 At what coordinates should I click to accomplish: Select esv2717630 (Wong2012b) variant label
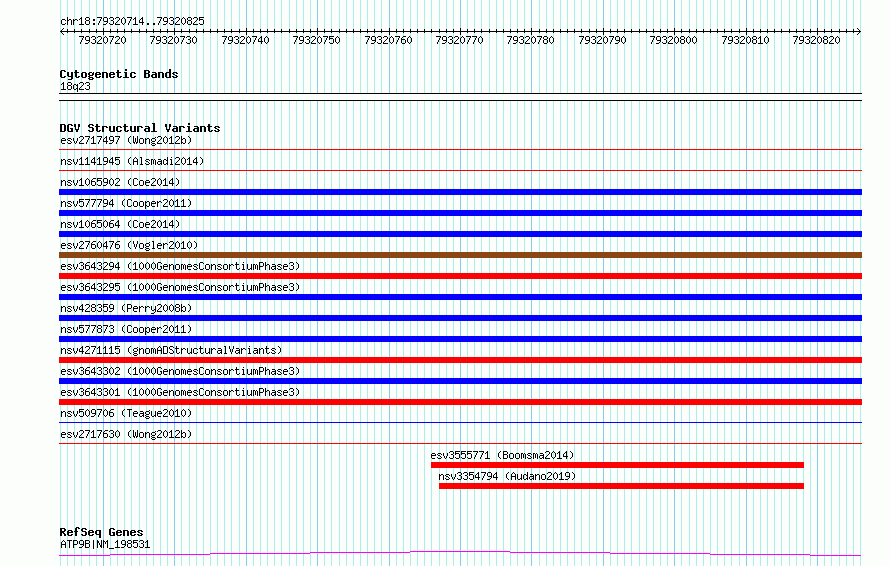tap(126, 434)
